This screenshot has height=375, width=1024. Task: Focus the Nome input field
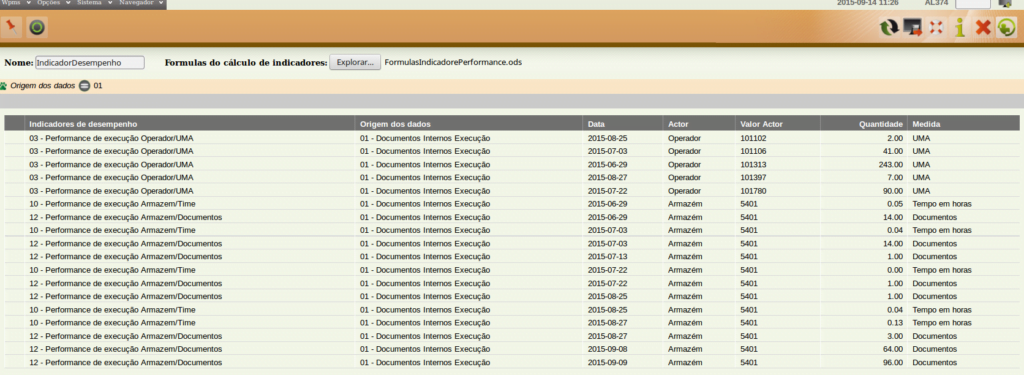coord(90,63)
